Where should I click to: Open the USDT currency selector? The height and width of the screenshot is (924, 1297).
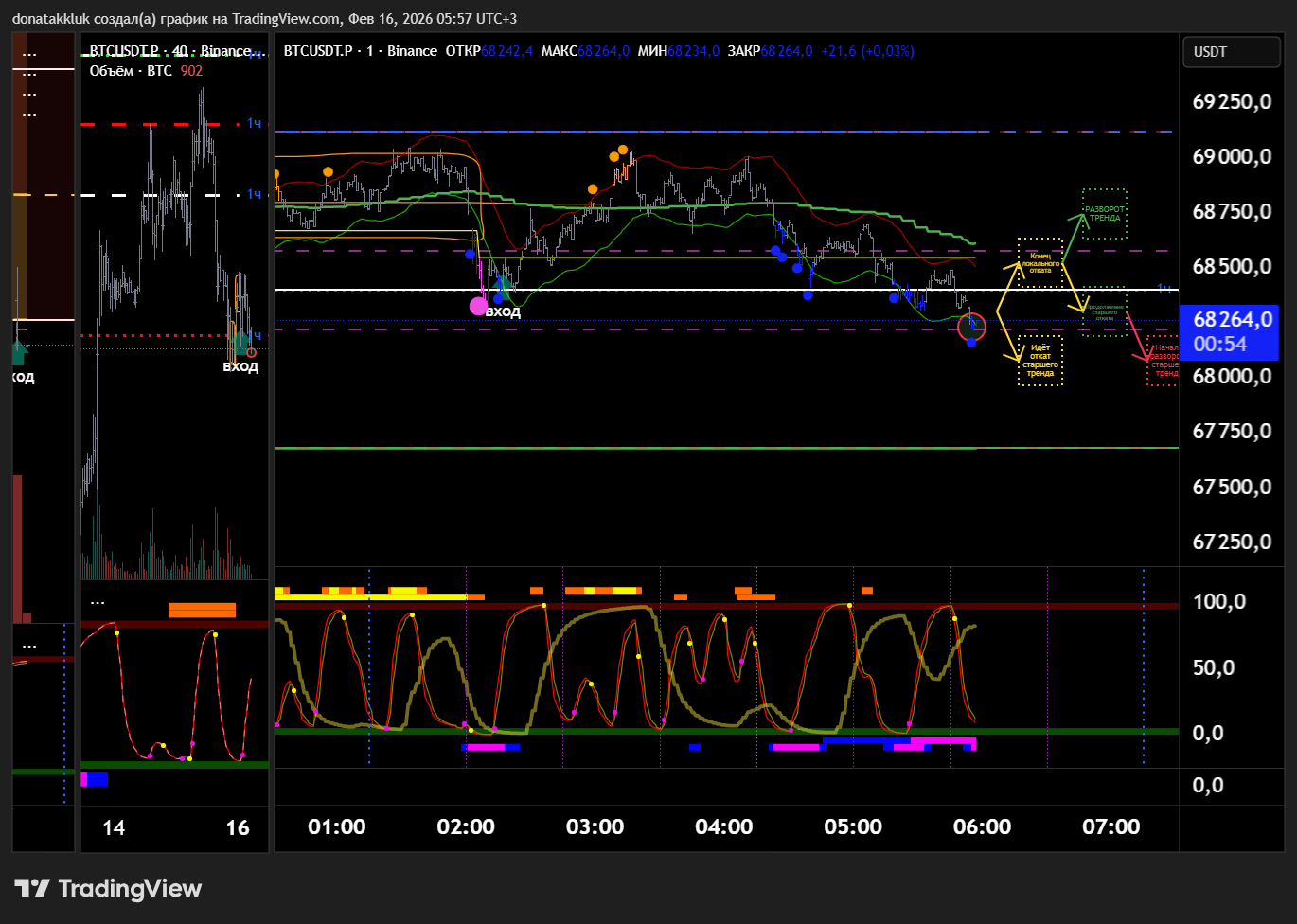[x=1232, y=52]
